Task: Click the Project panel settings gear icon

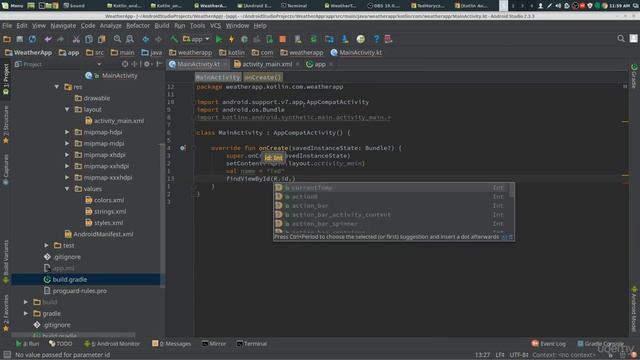Action: coord(147,64)
